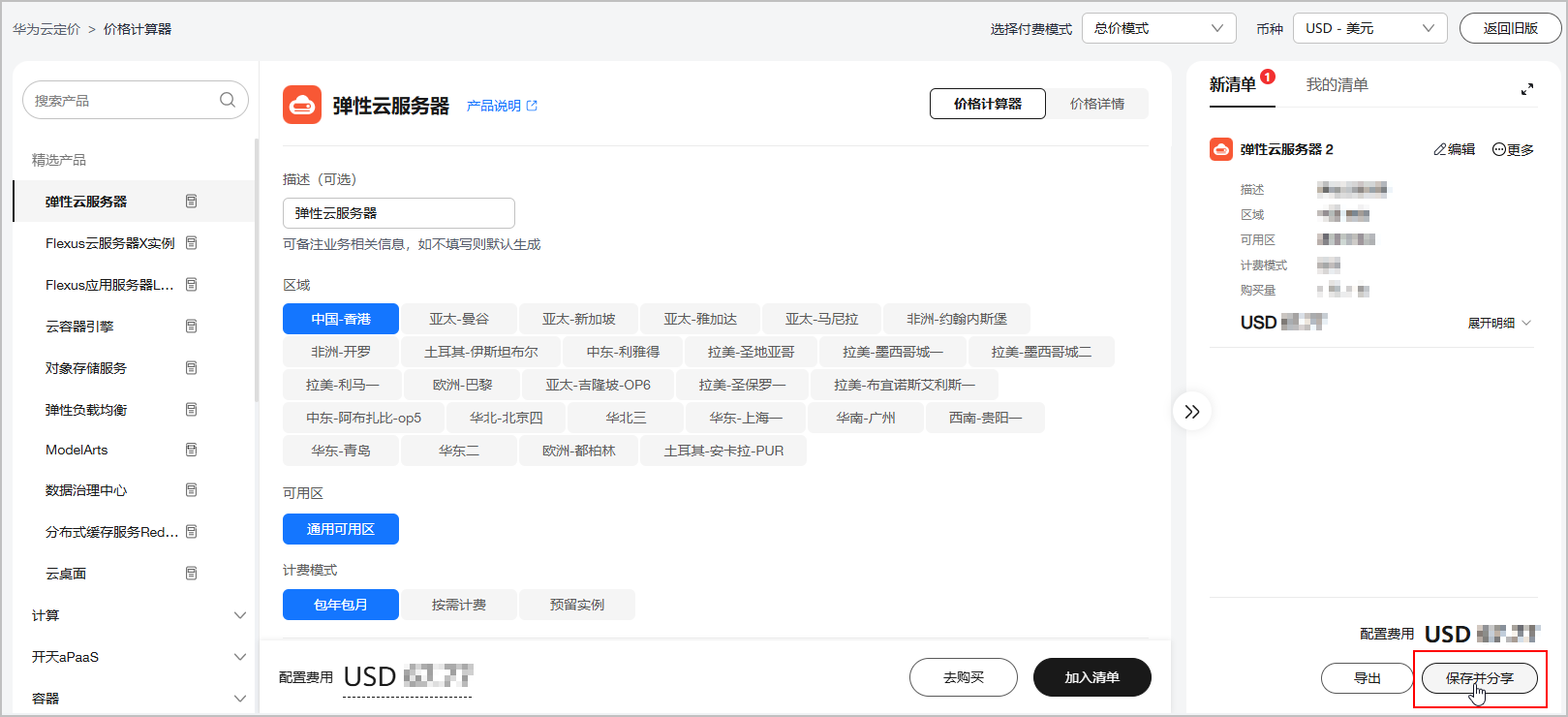The image size is (1568, 717).
Task: Click the 加入清单 button
Action: (x=1091, y=677)
